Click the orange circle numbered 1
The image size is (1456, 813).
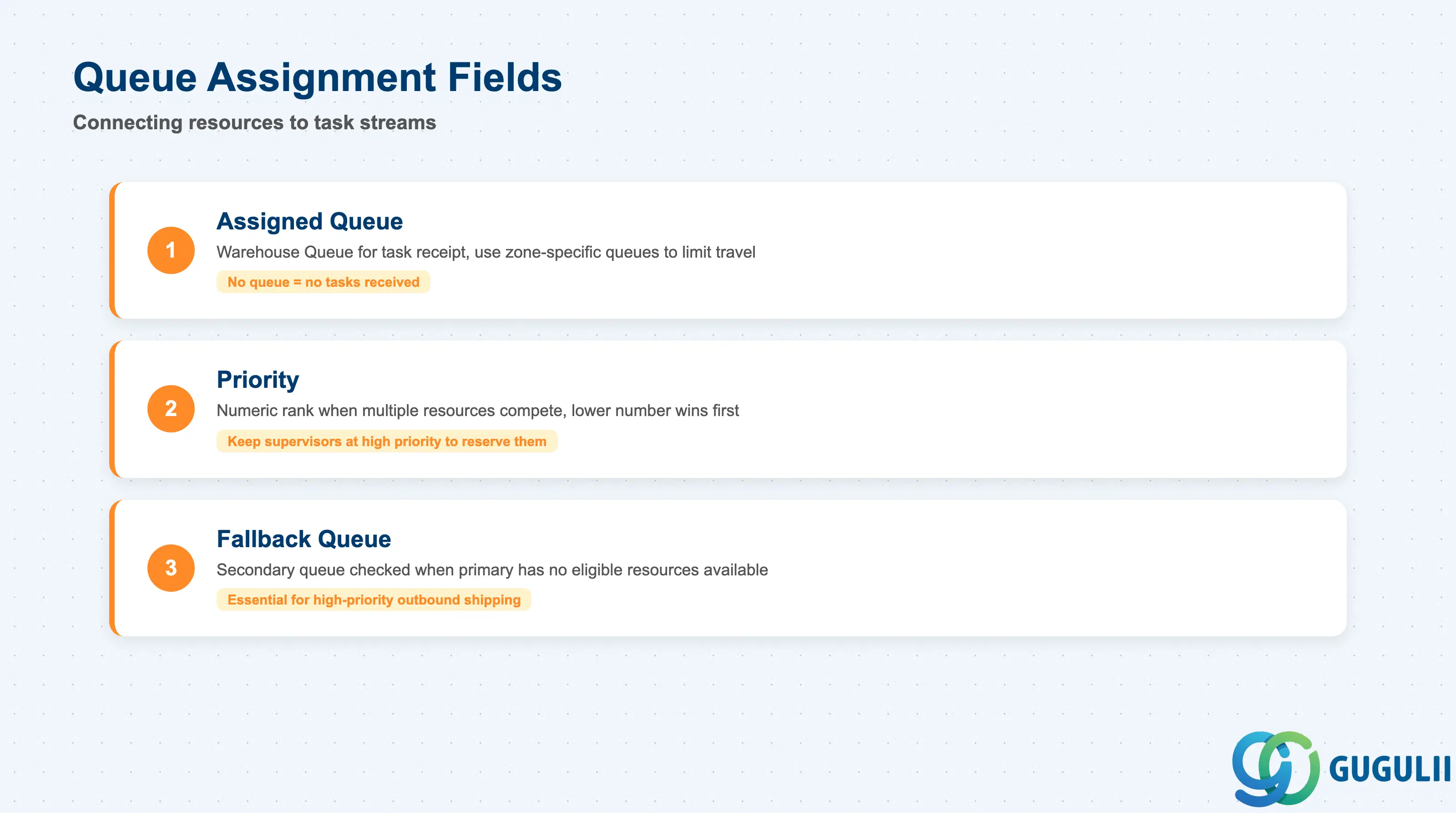click(x=171, y=250)
